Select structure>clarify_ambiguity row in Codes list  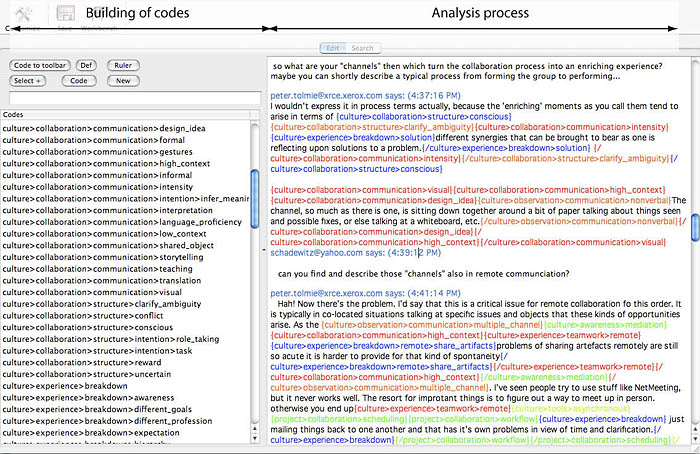coord(125,304)
